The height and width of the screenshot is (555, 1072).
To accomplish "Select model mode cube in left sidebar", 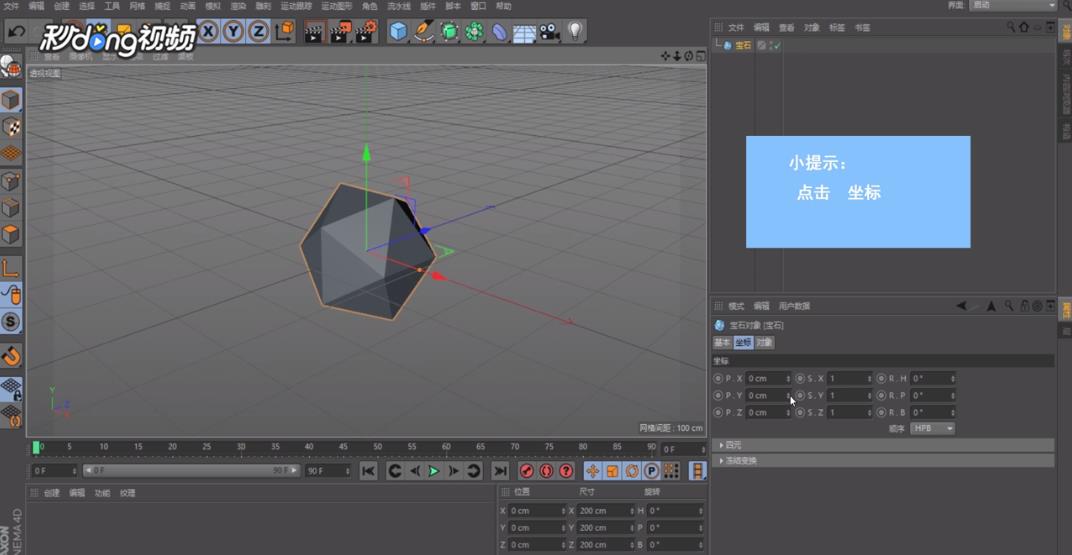I will tap(11, 100).
